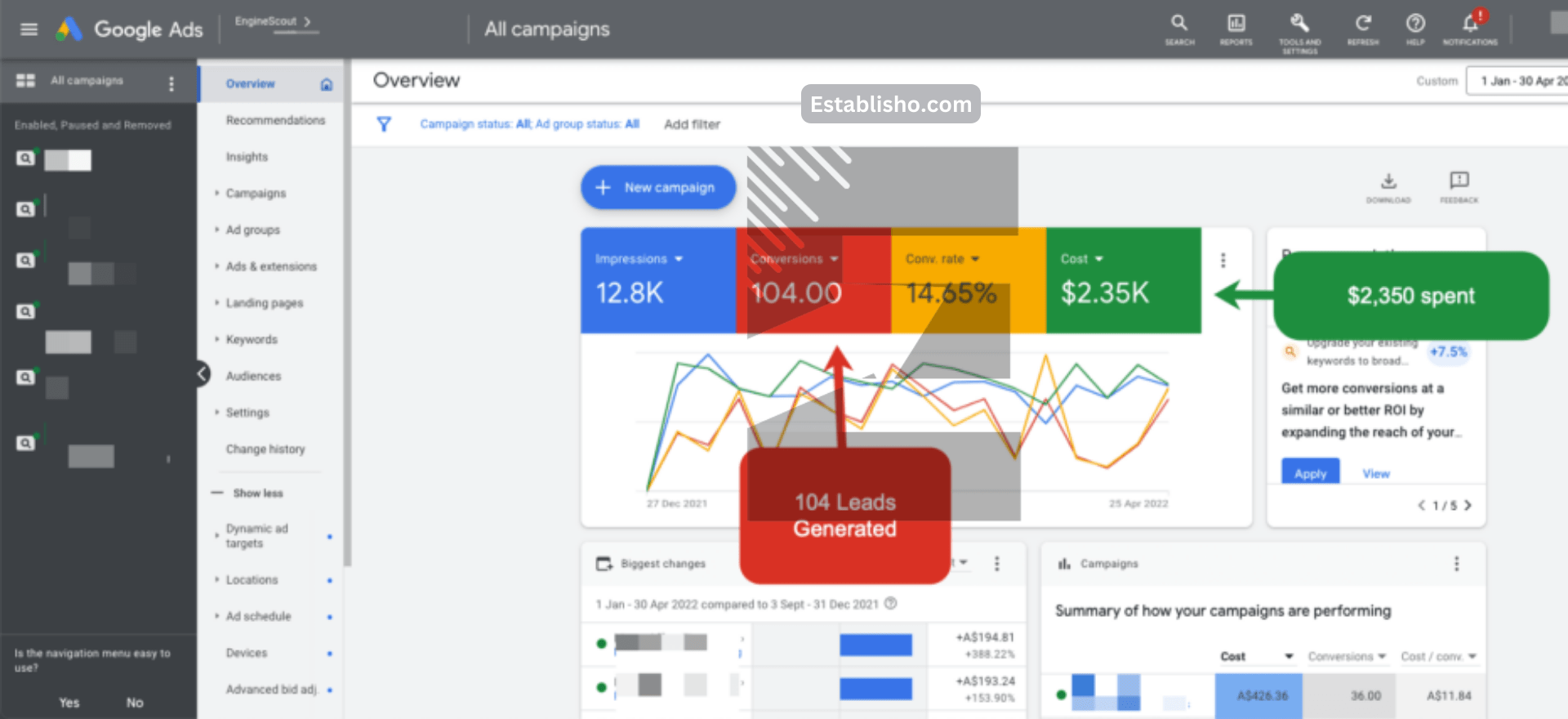Open the Notifications bell

coord(1470,25)
